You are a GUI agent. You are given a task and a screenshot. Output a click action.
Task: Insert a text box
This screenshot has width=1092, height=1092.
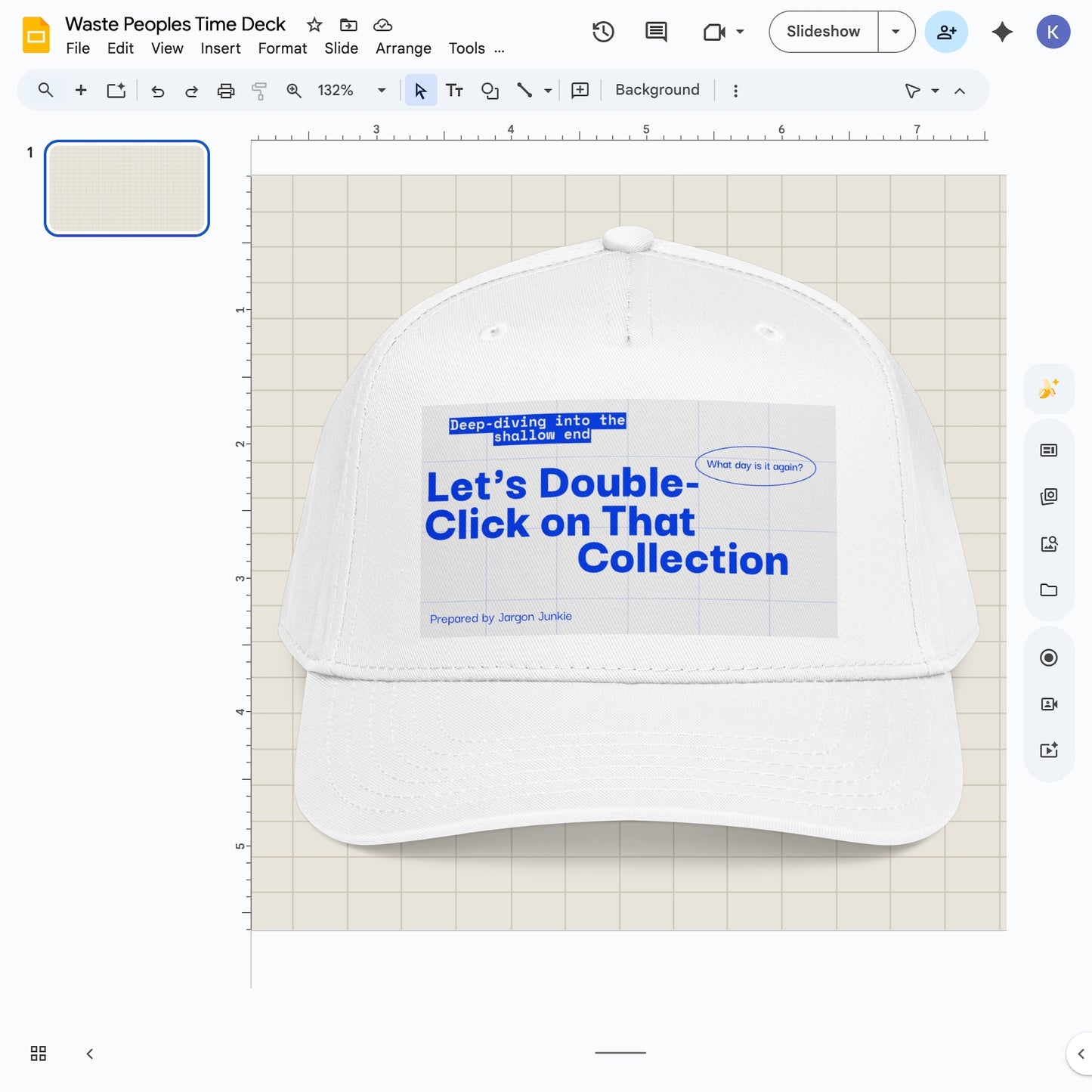[454, 91]
